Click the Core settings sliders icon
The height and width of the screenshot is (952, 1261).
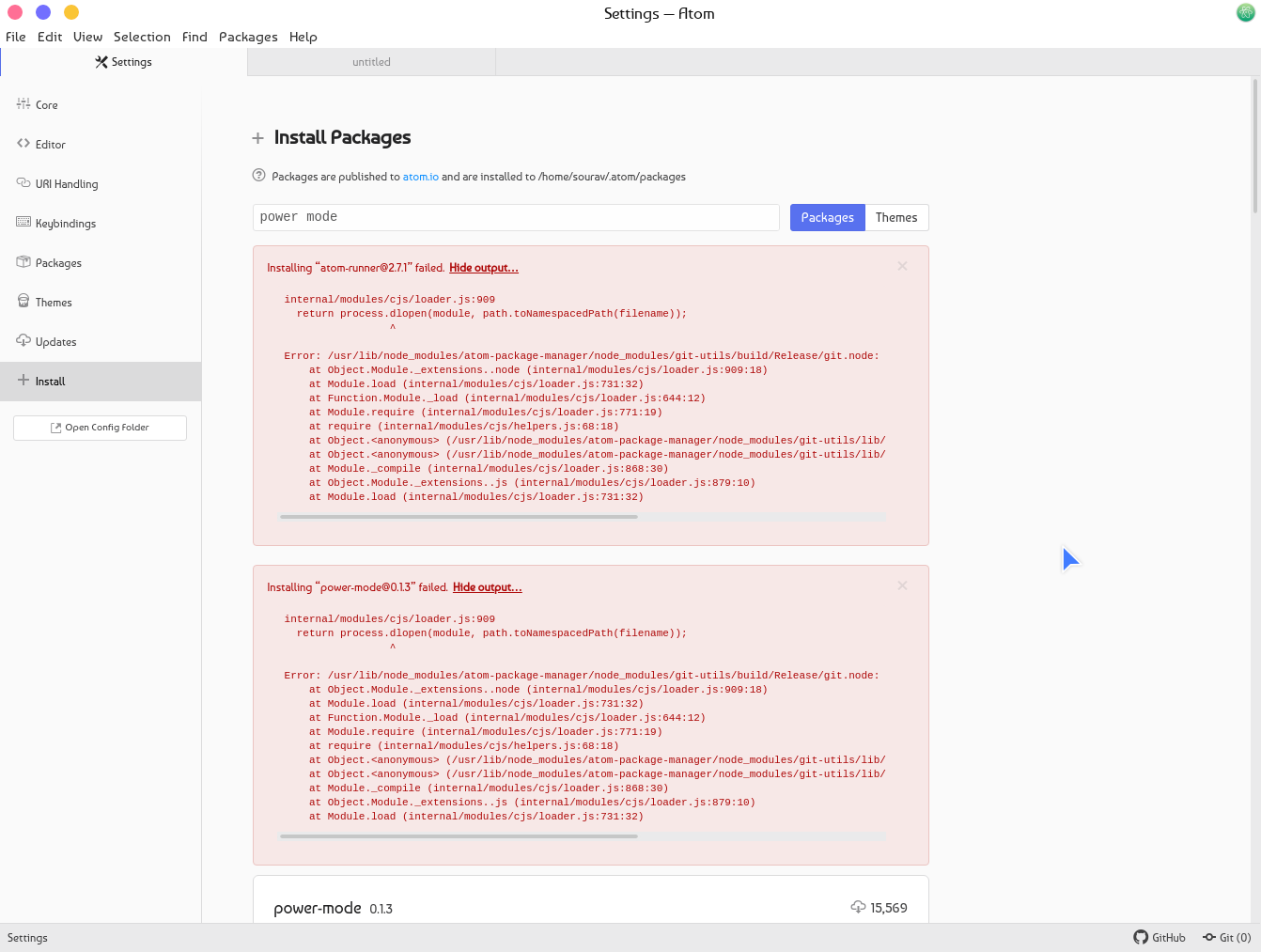(23, 104)
